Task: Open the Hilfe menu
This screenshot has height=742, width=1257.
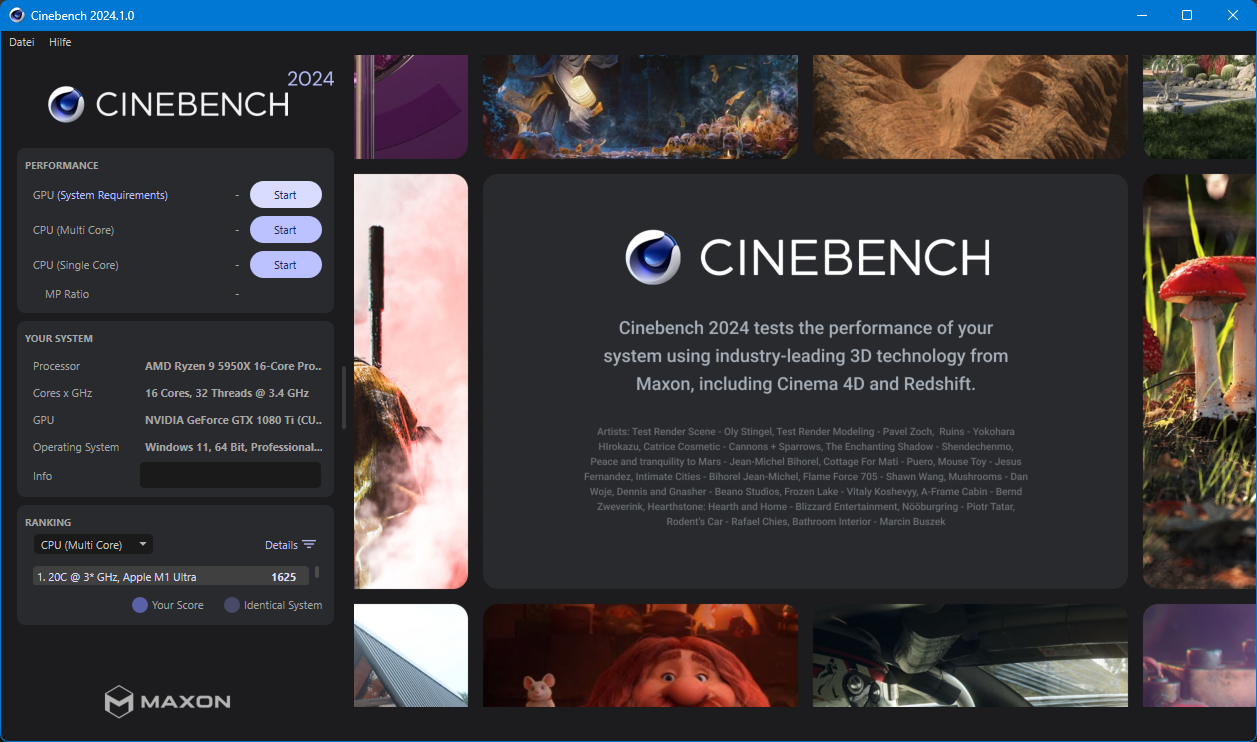Action: (60, 42)
